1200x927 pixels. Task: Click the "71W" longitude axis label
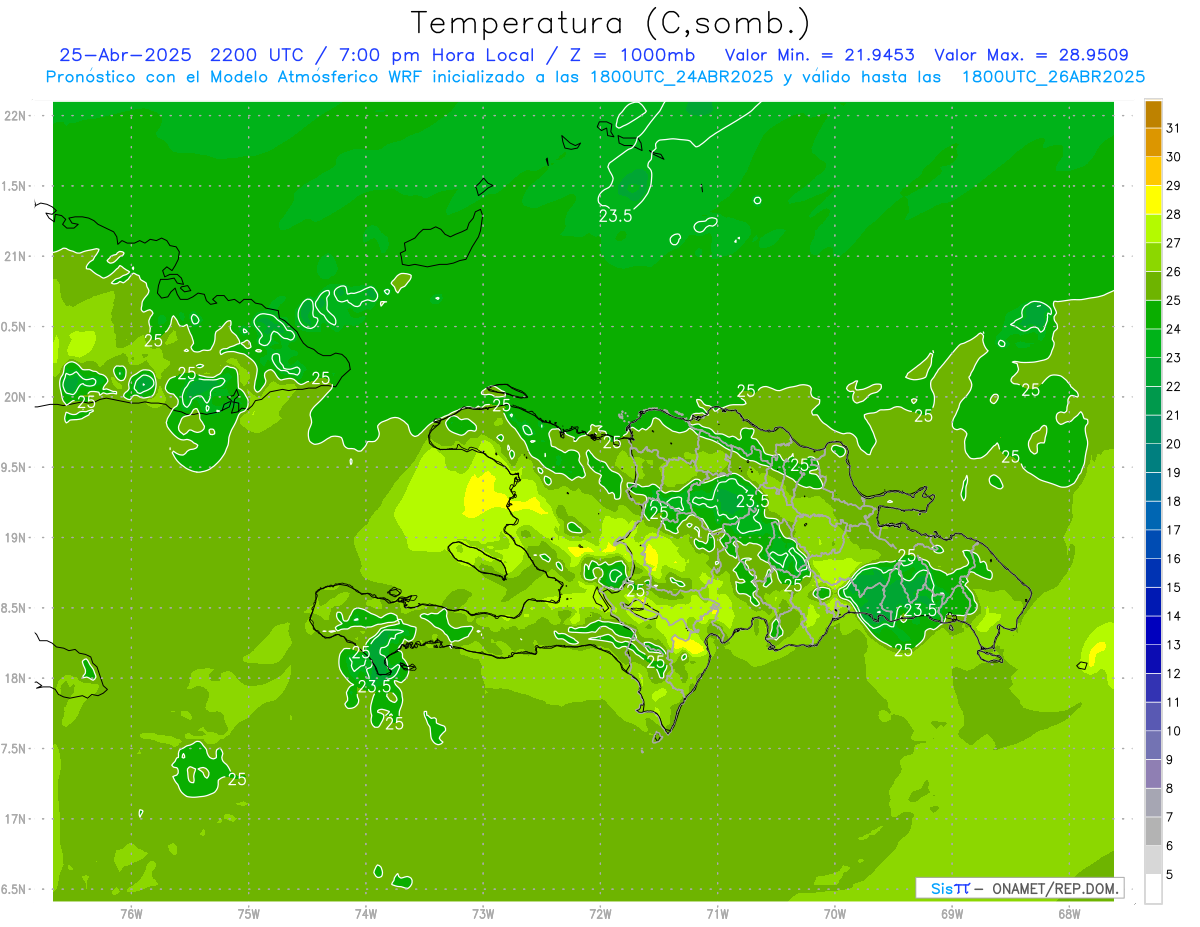click(x=717, y=913)
